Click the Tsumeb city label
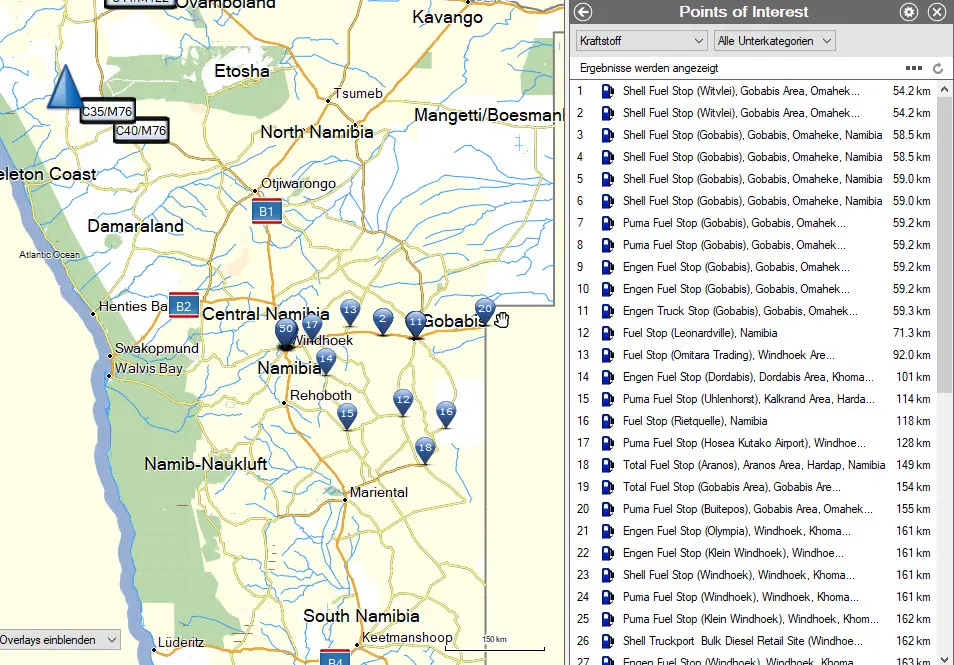This screenshot has height=665, width=954. [358, 93]
